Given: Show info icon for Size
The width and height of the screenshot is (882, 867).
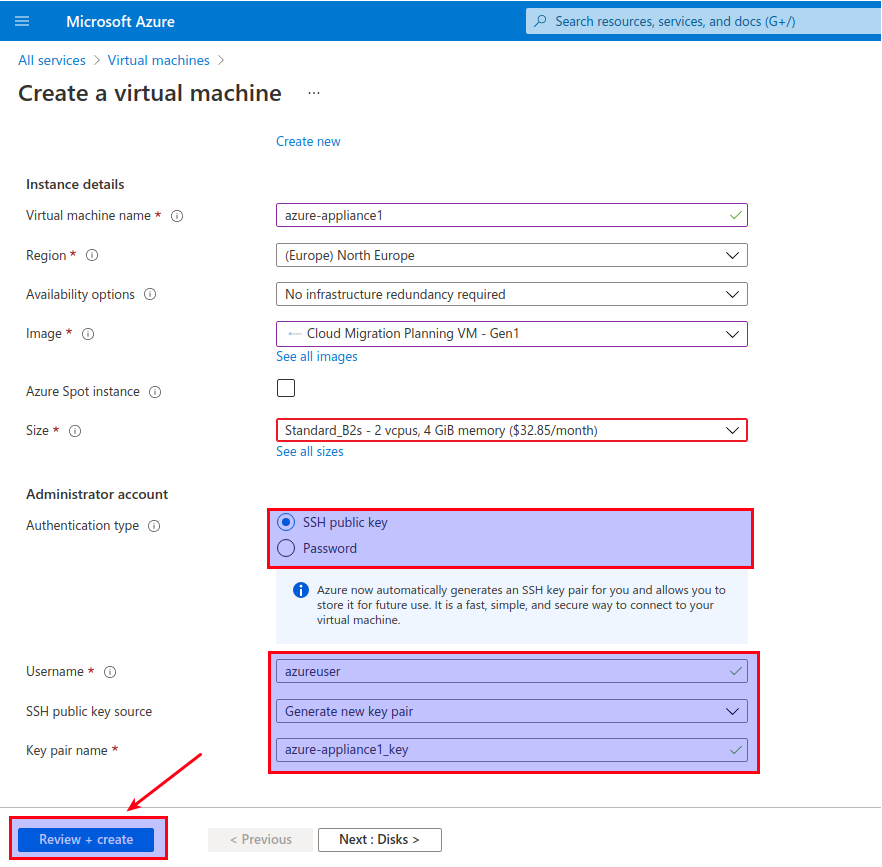Looking at the screenshot, I should tap(75, 431).
